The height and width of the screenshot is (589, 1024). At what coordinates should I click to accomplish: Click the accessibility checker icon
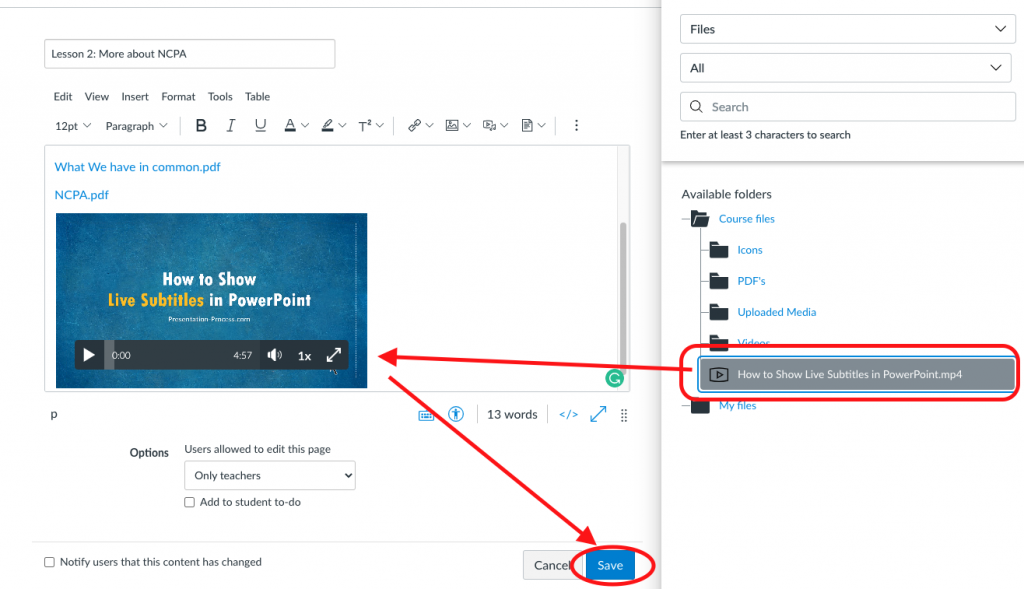click(456, 414)
